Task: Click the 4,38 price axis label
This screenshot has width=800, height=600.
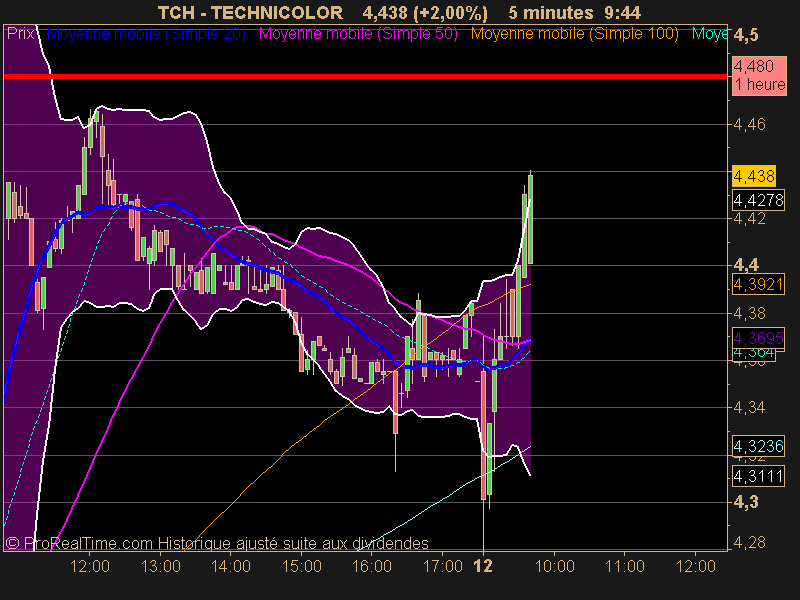Action: point(749,313)
